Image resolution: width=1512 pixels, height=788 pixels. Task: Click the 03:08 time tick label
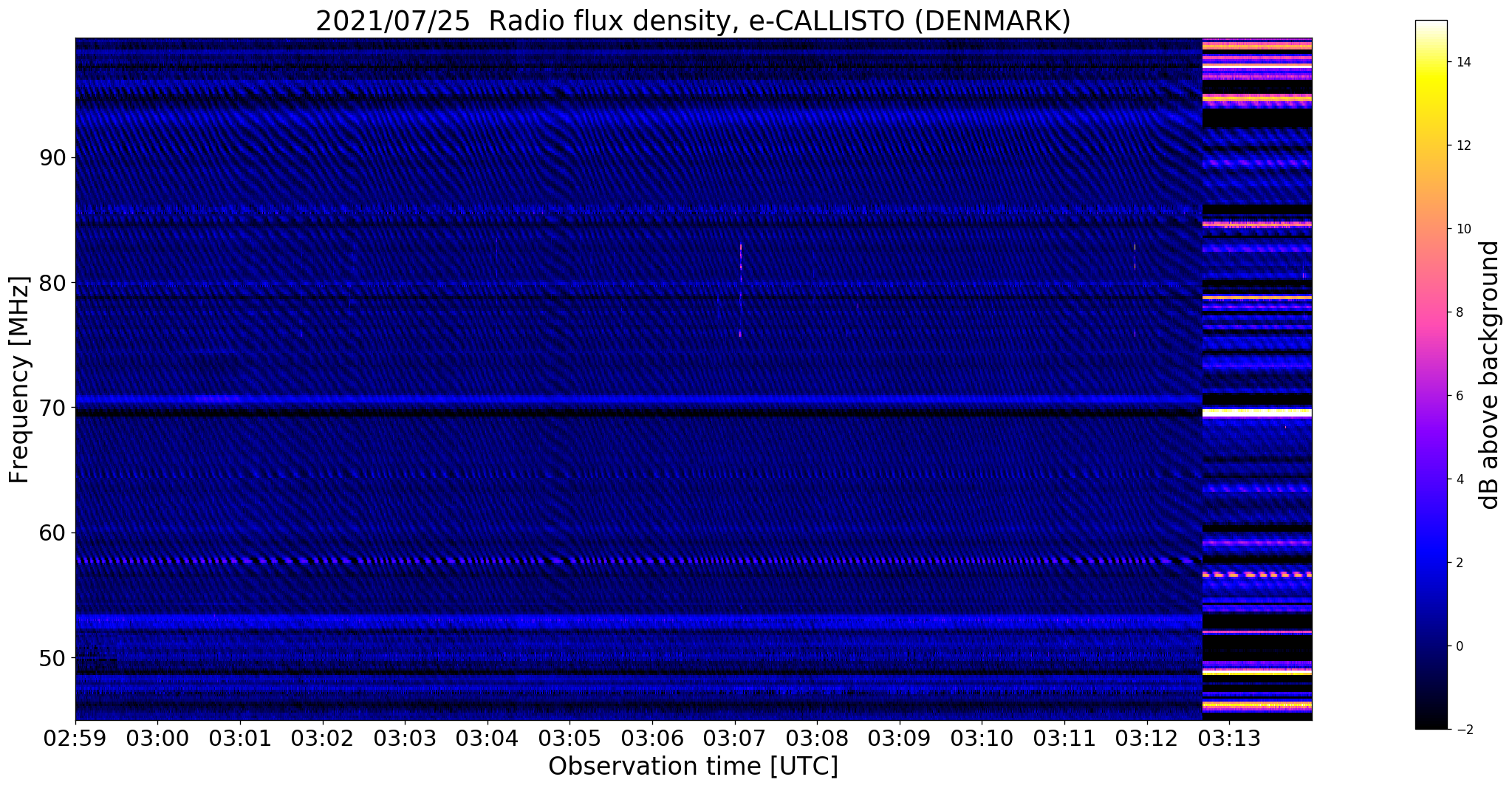click(x=817, y=738)
